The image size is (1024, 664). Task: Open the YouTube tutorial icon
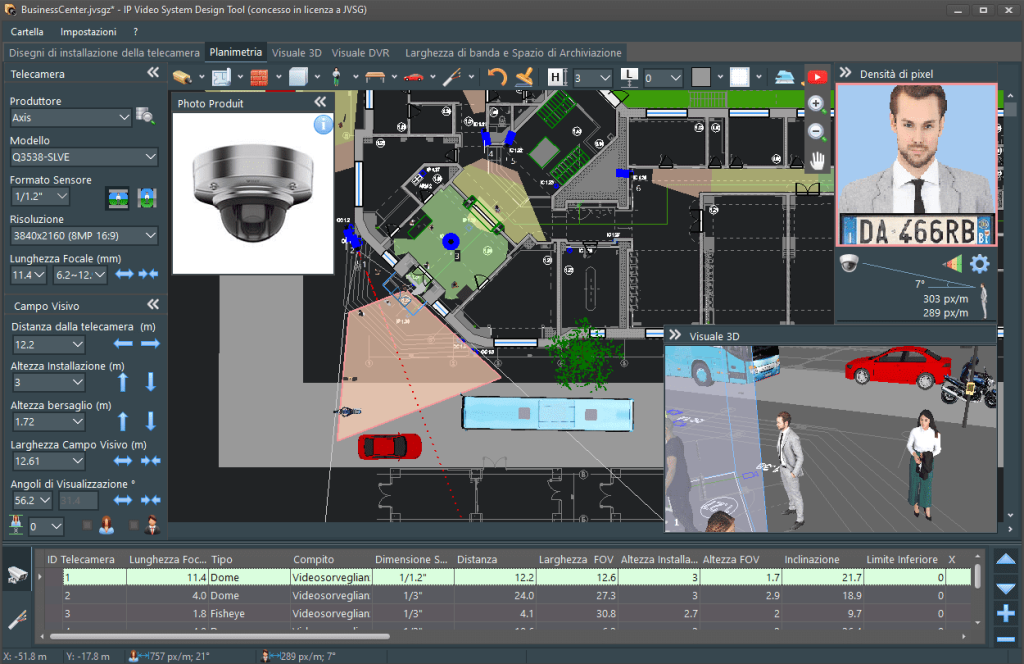pos(817,77)
